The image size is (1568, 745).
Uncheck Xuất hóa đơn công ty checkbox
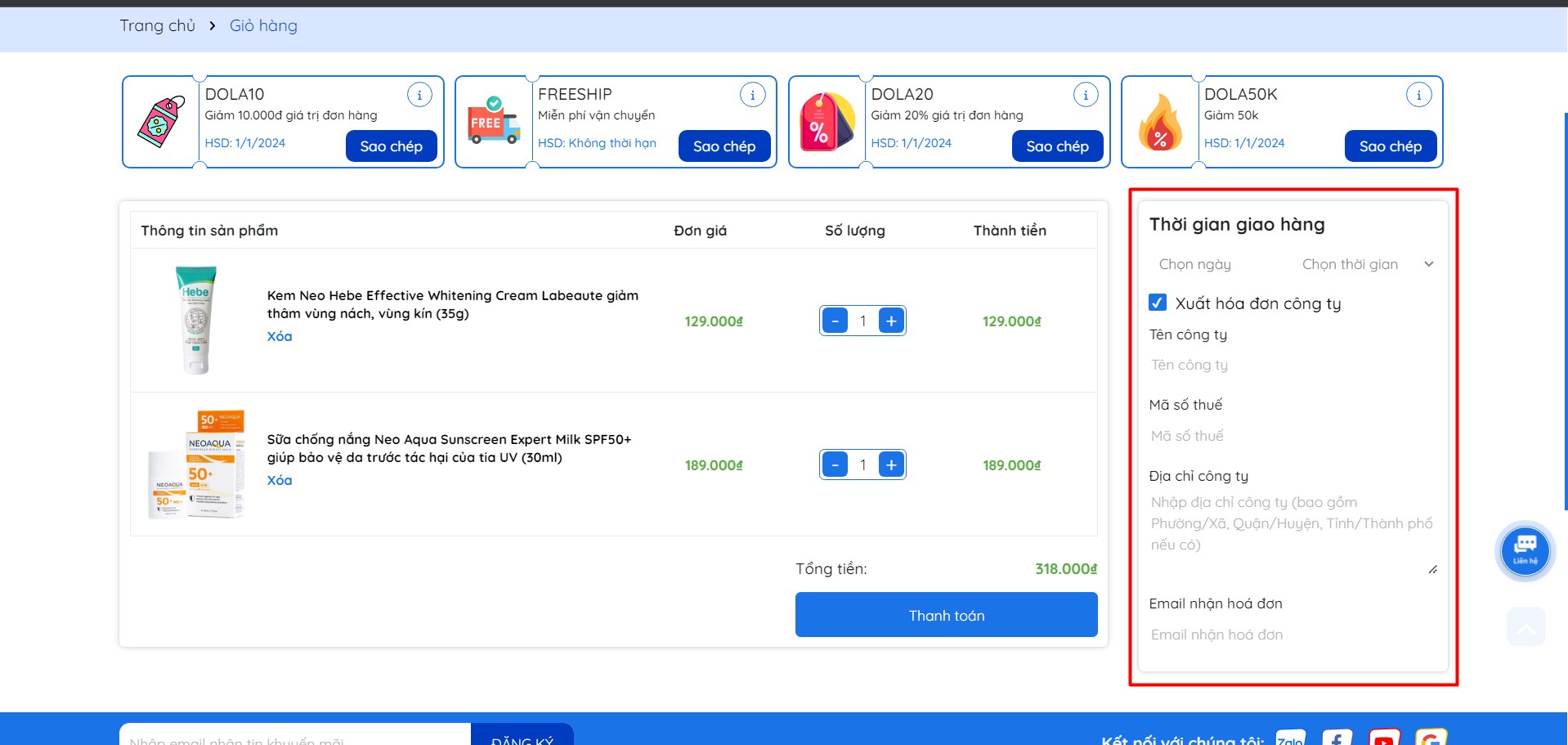(1158, 303)
